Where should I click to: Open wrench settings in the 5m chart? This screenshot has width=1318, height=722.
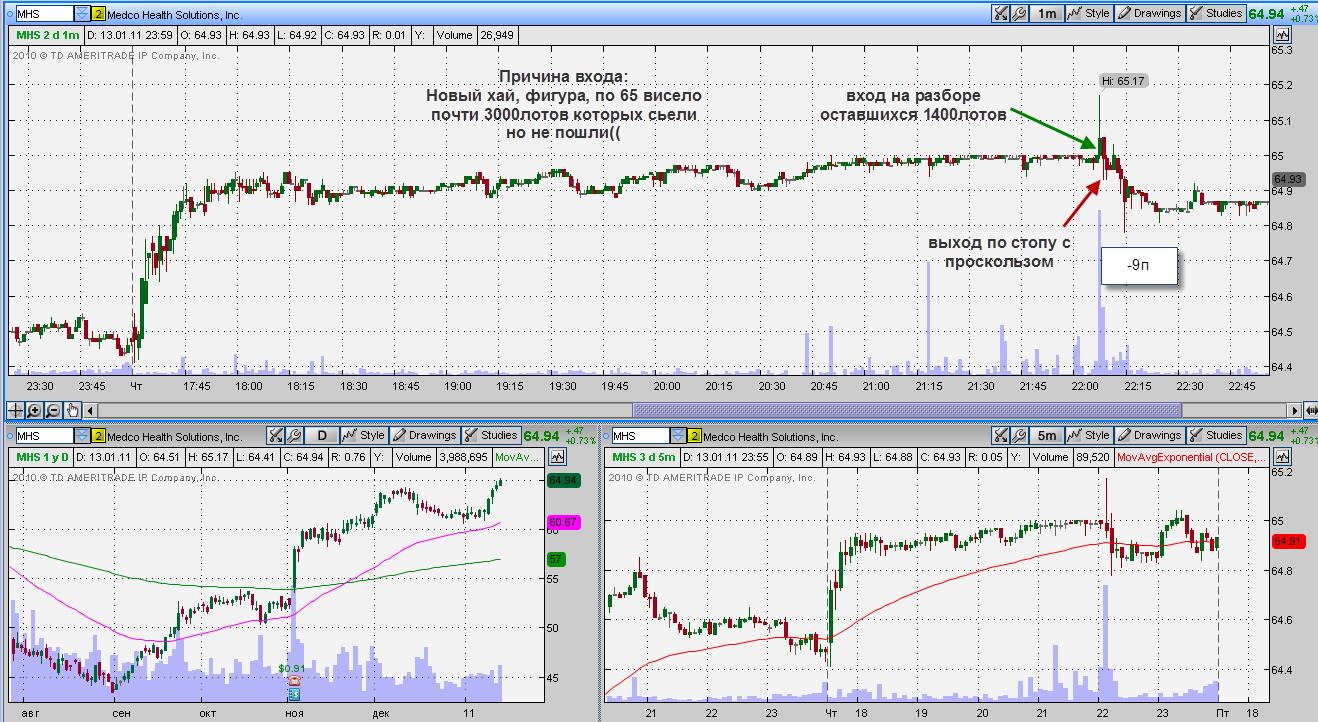pyautogui.click(x=1019, y=436)
